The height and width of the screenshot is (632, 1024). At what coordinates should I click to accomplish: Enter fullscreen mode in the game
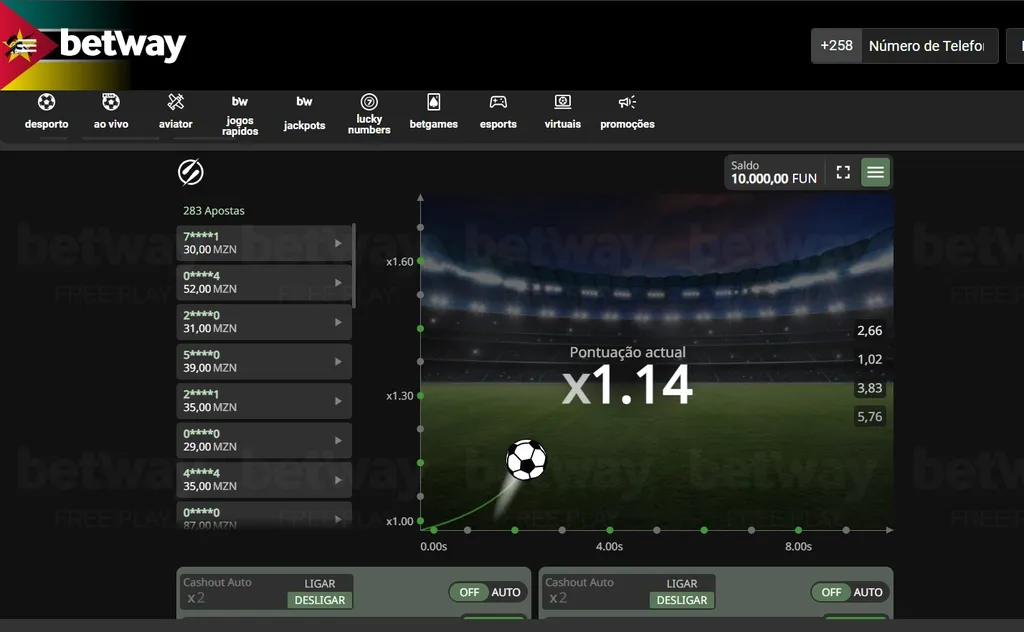click(841, 172)
